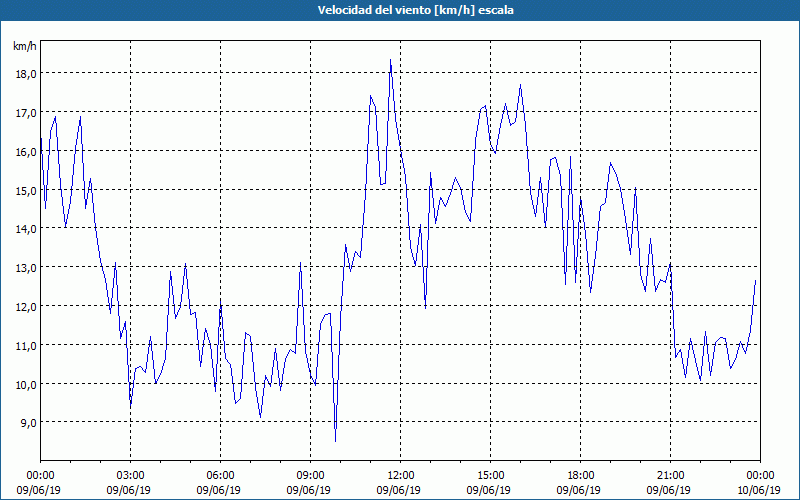
Task: Click the 10/06/19 date label
Action: click(x=759, y=490)
